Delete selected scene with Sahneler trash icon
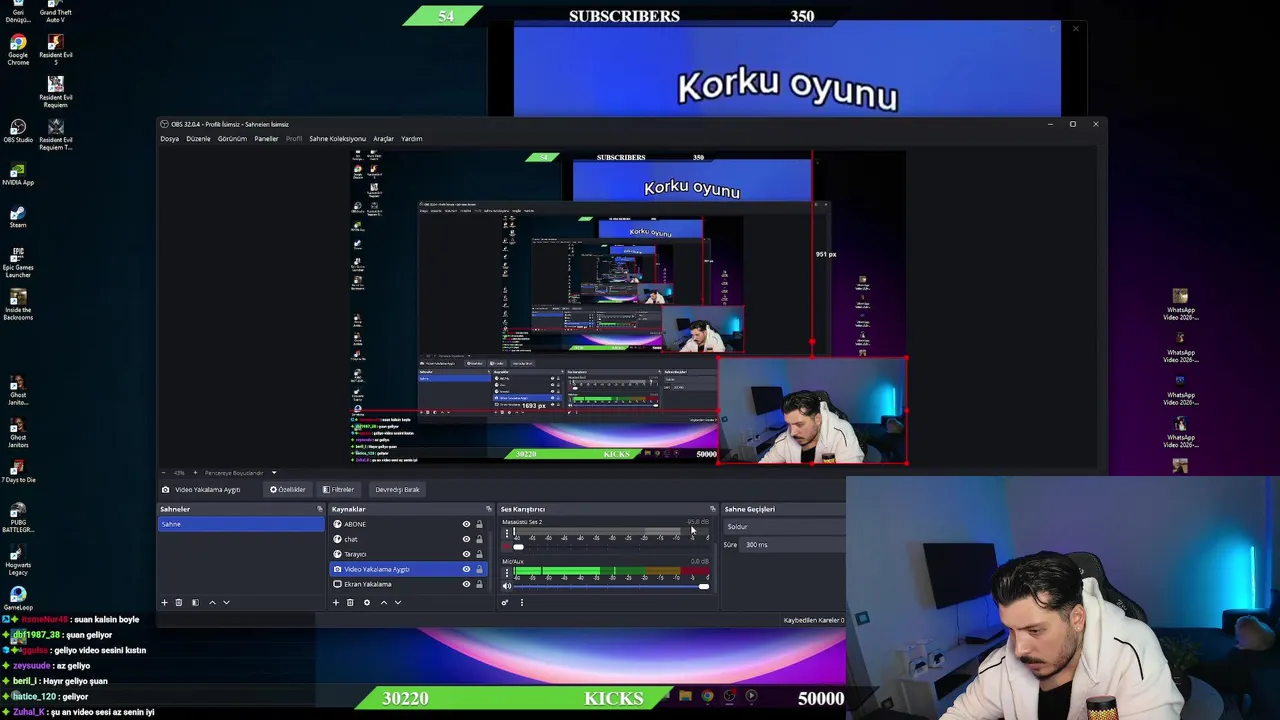 [179, 602]
